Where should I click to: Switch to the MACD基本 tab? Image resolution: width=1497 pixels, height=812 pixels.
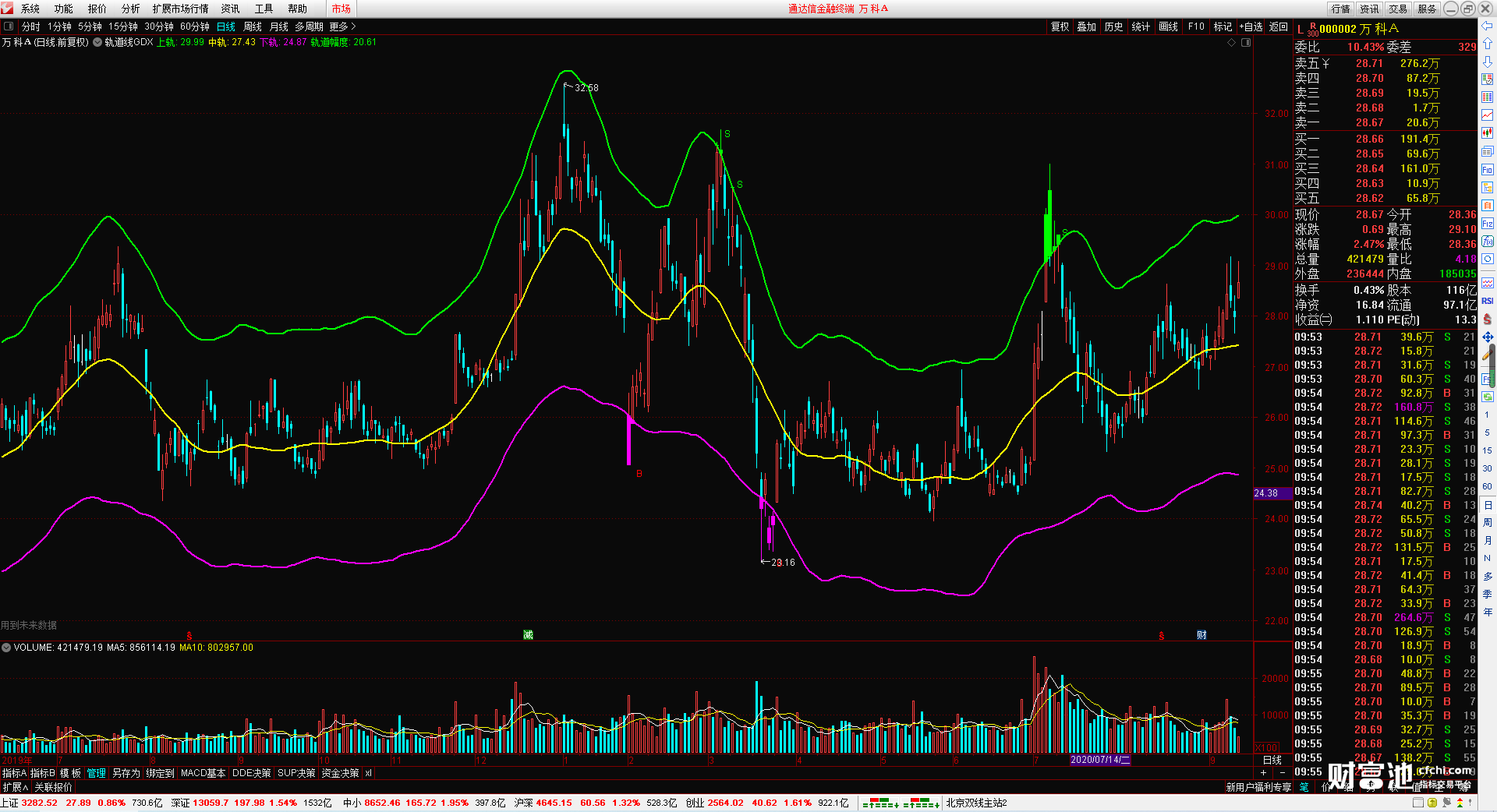pyautogui.click(x=203, y=773)
